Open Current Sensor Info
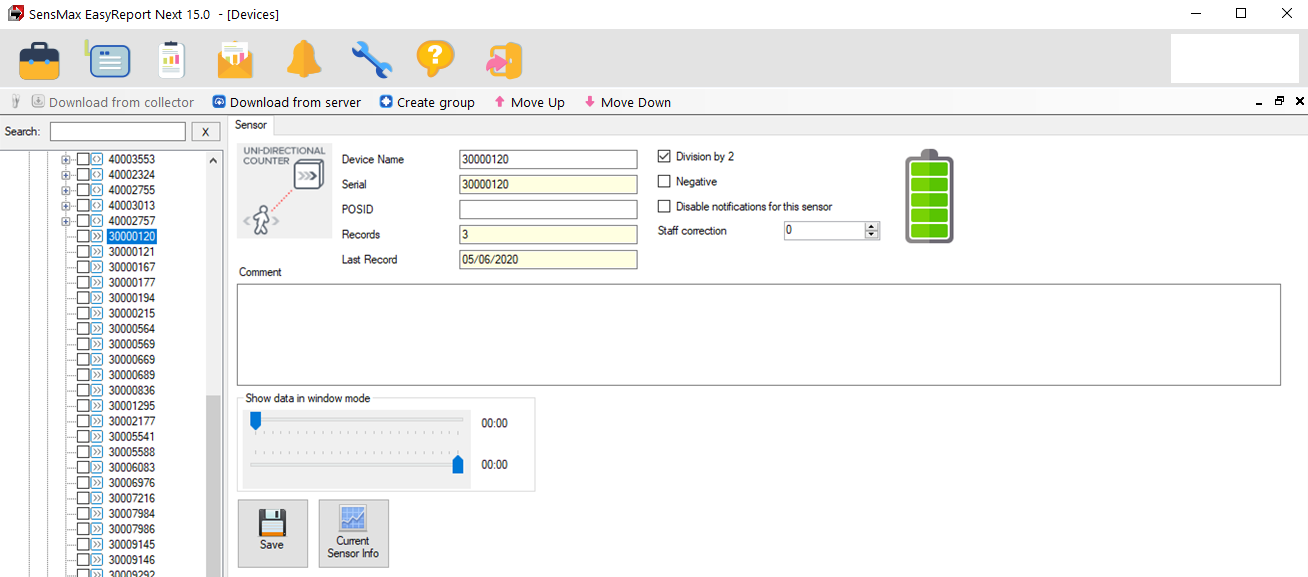 pos(353,533)
